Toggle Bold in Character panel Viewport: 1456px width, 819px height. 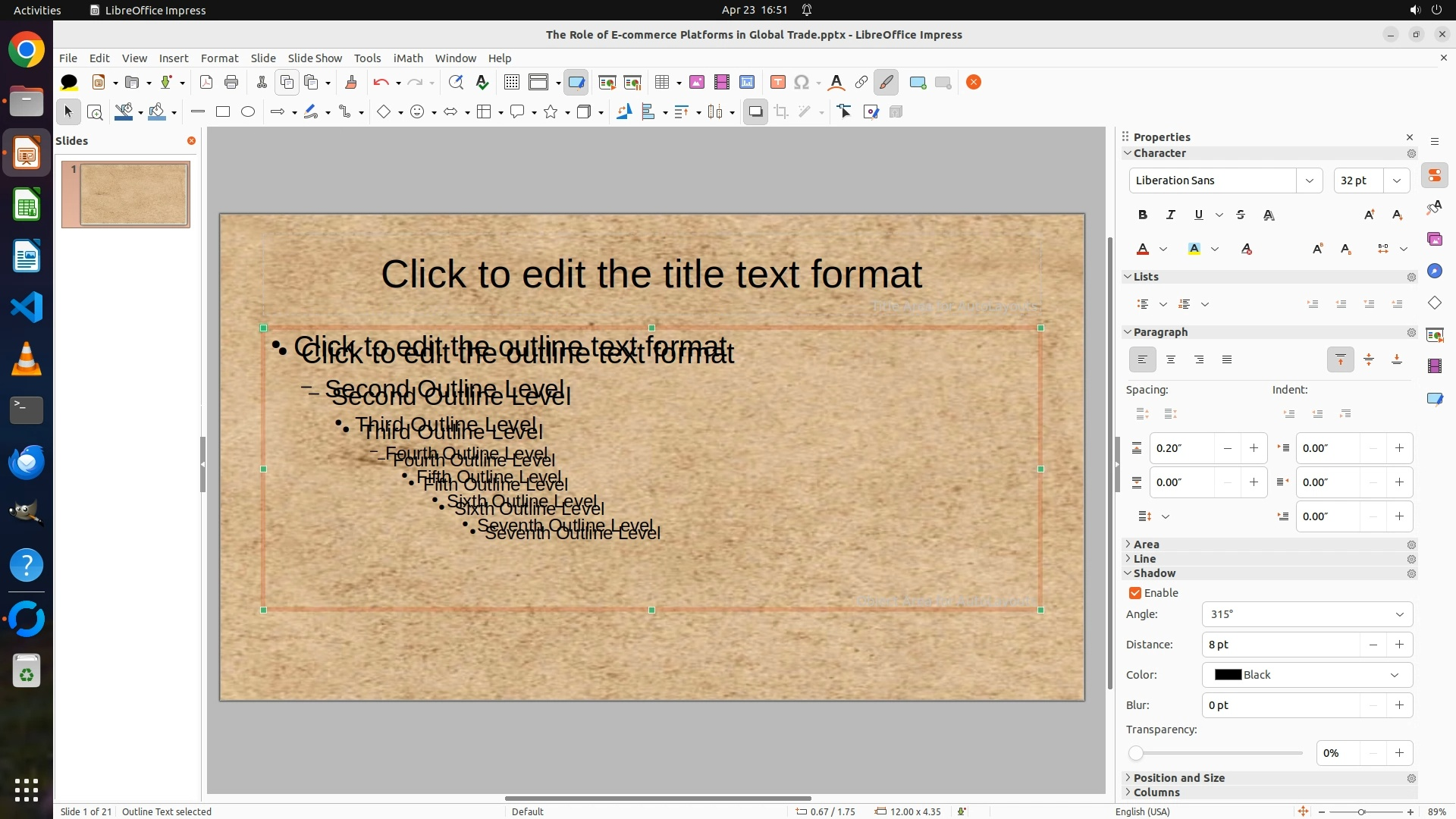[1143, 215]
